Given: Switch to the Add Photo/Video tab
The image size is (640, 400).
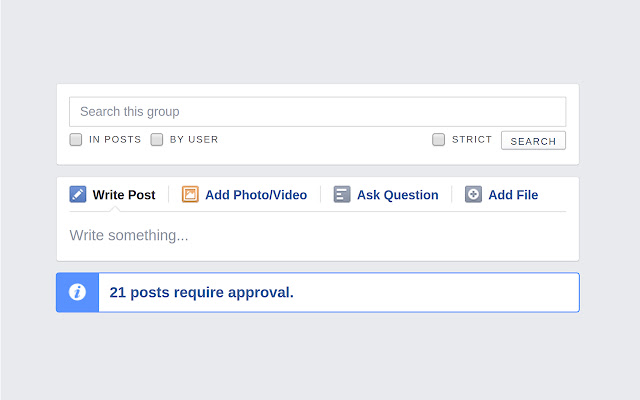Looking at the screenshot, I should [x=256, y=195].
